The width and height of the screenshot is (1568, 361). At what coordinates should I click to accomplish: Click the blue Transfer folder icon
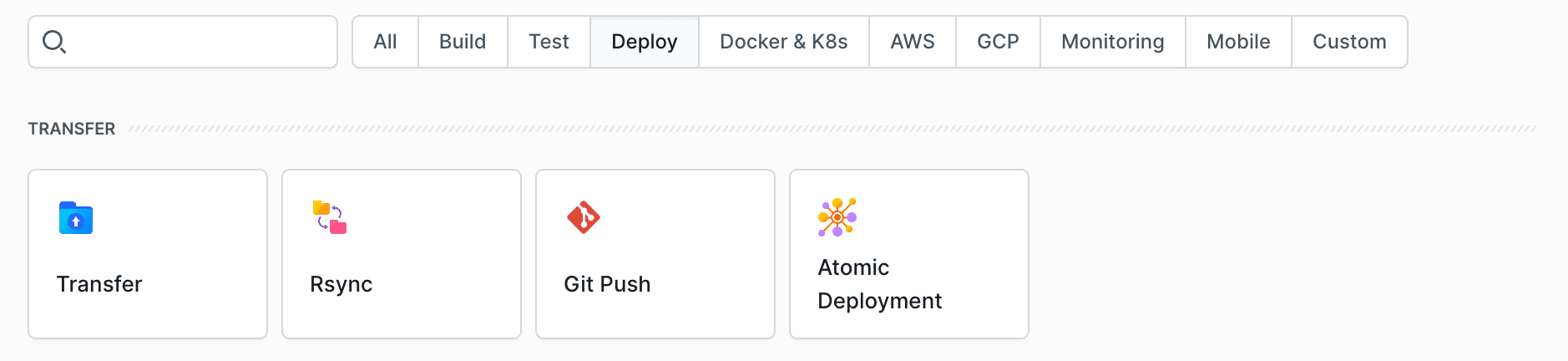tap(76, 218)
